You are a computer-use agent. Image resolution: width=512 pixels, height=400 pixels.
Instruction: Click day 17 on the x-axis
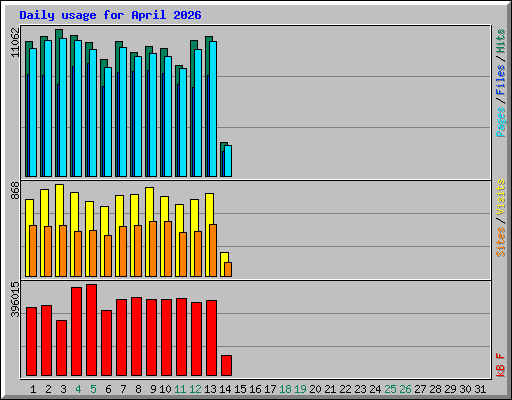pos(270,389)
